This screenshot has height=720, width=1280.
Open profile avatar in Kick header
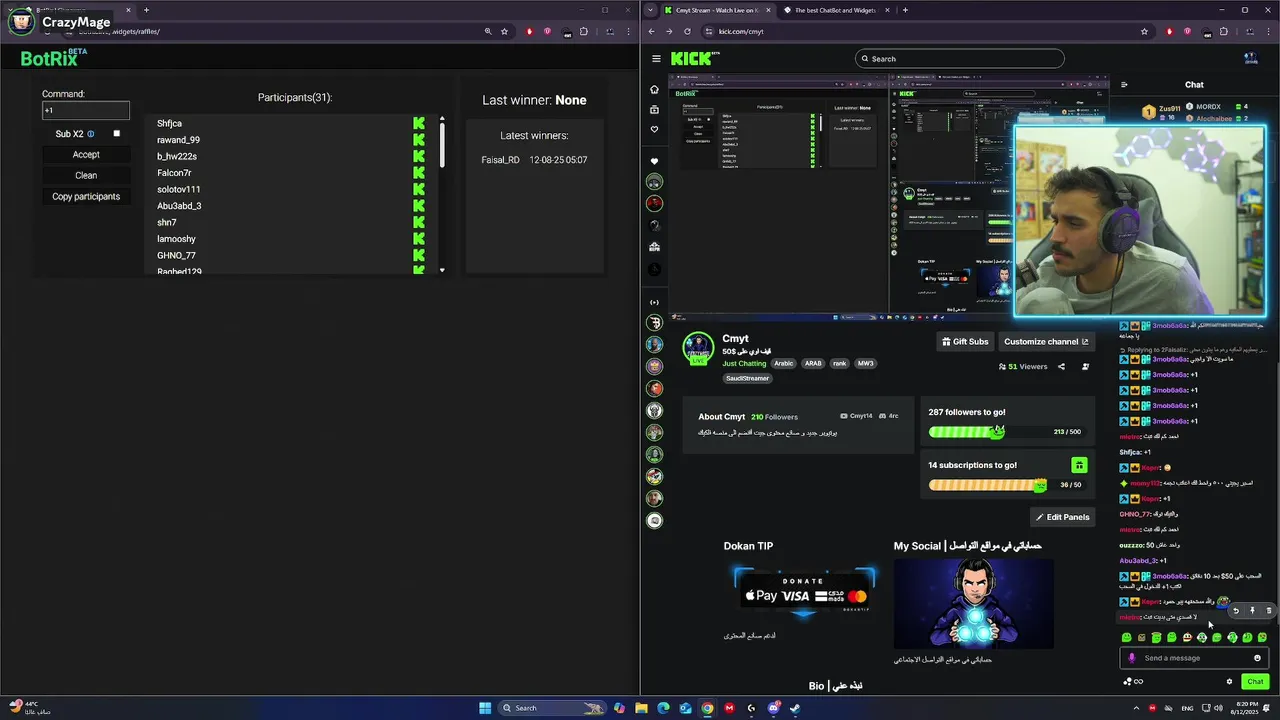(x=1249, y=59)
